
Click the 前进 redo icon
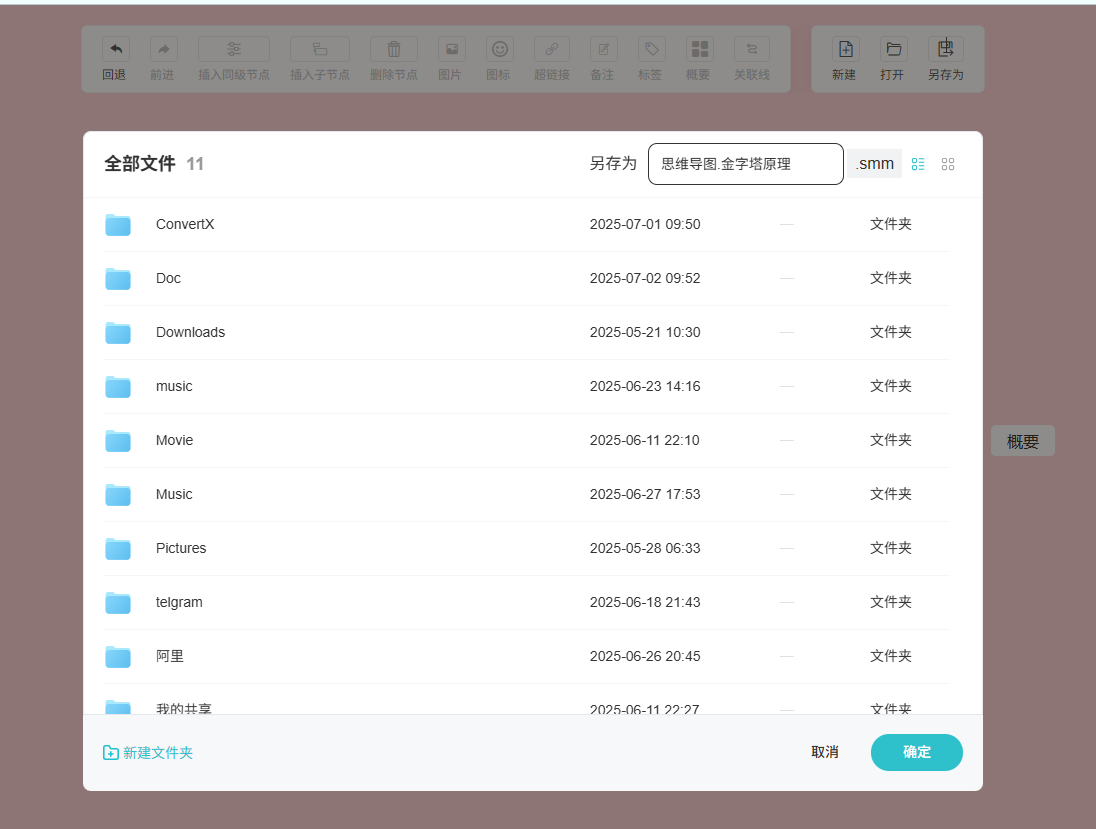[x=164, y=49]
